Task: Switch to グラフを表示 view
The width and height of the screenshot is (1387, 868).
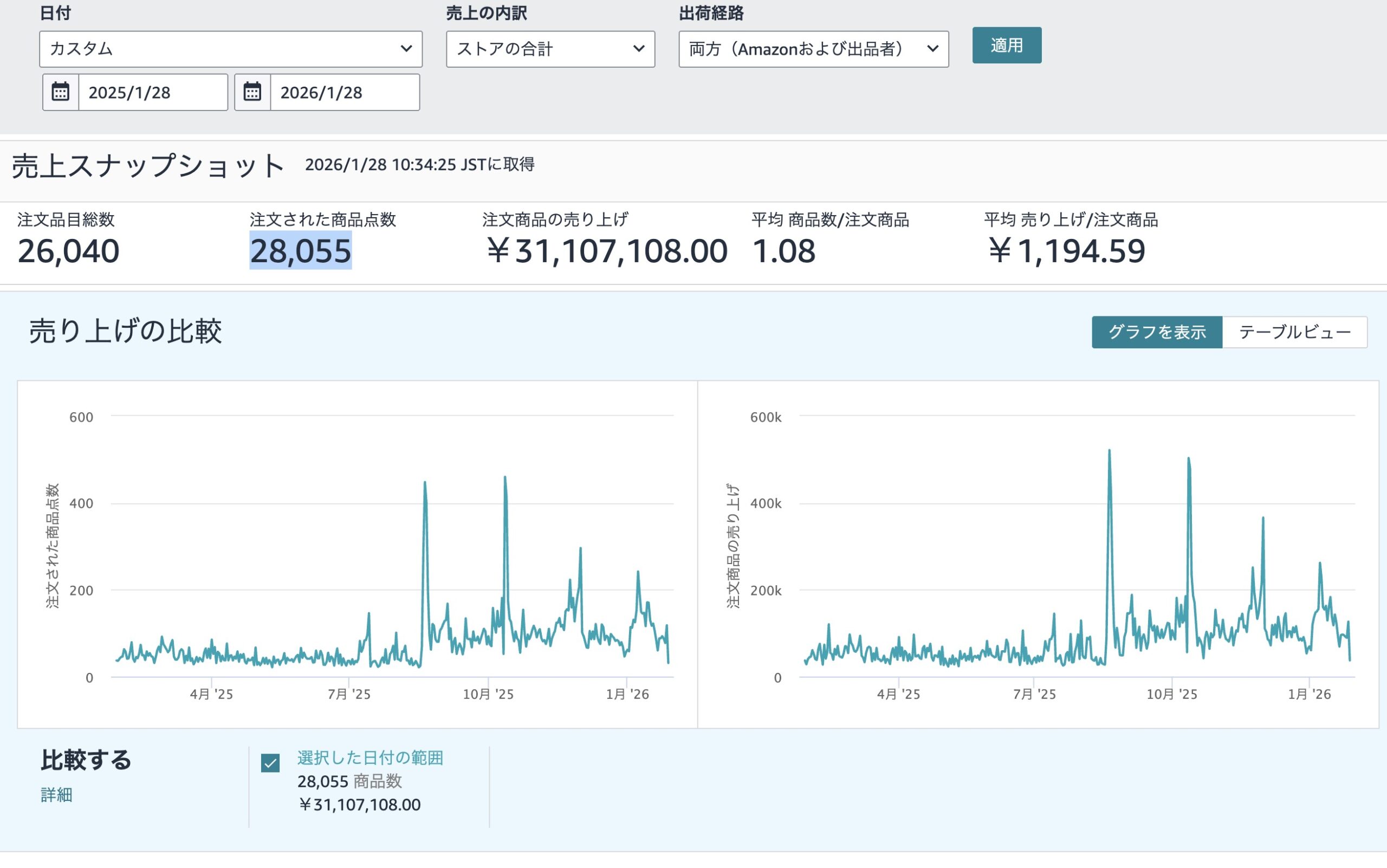Action: [x=1156, y=332]
